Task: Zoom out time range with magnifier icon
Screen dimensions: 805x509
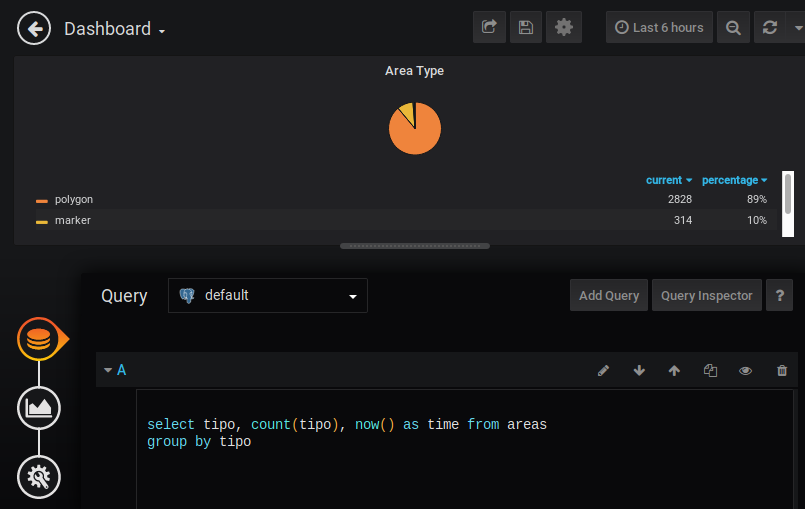Action: (733, 28)
